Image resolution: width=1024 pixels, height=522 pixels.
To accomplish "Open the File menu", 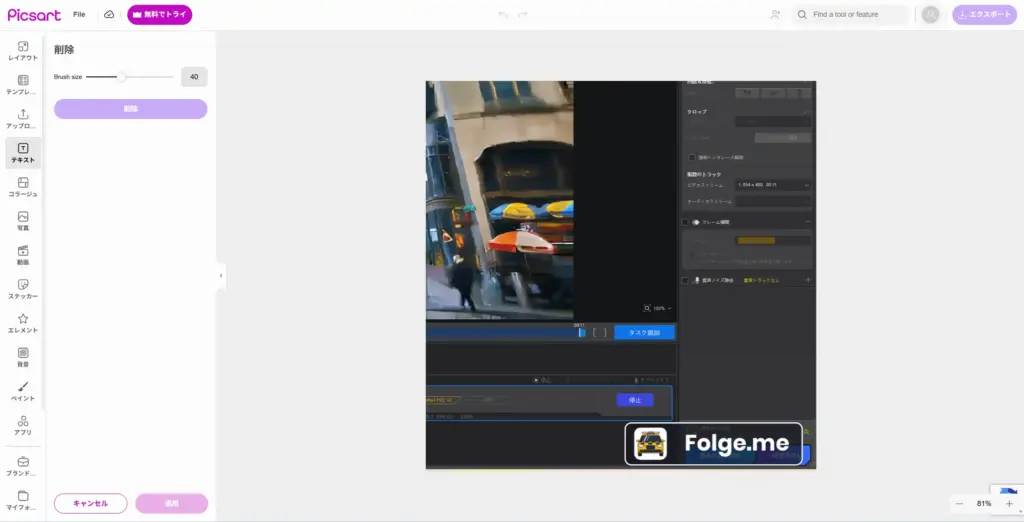I will click(79, 14).
